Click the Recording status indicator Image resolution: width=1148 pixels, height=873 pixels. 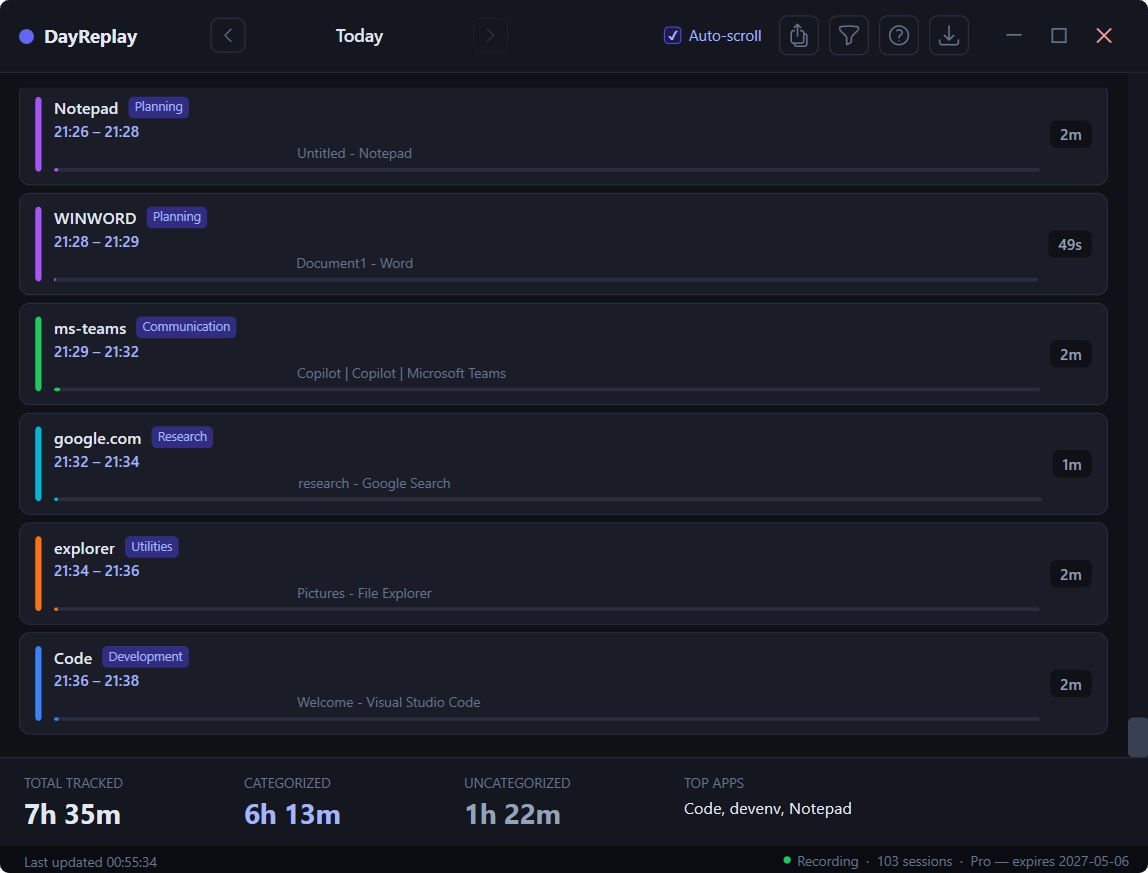pyautogui.click(x=821, y=861)
